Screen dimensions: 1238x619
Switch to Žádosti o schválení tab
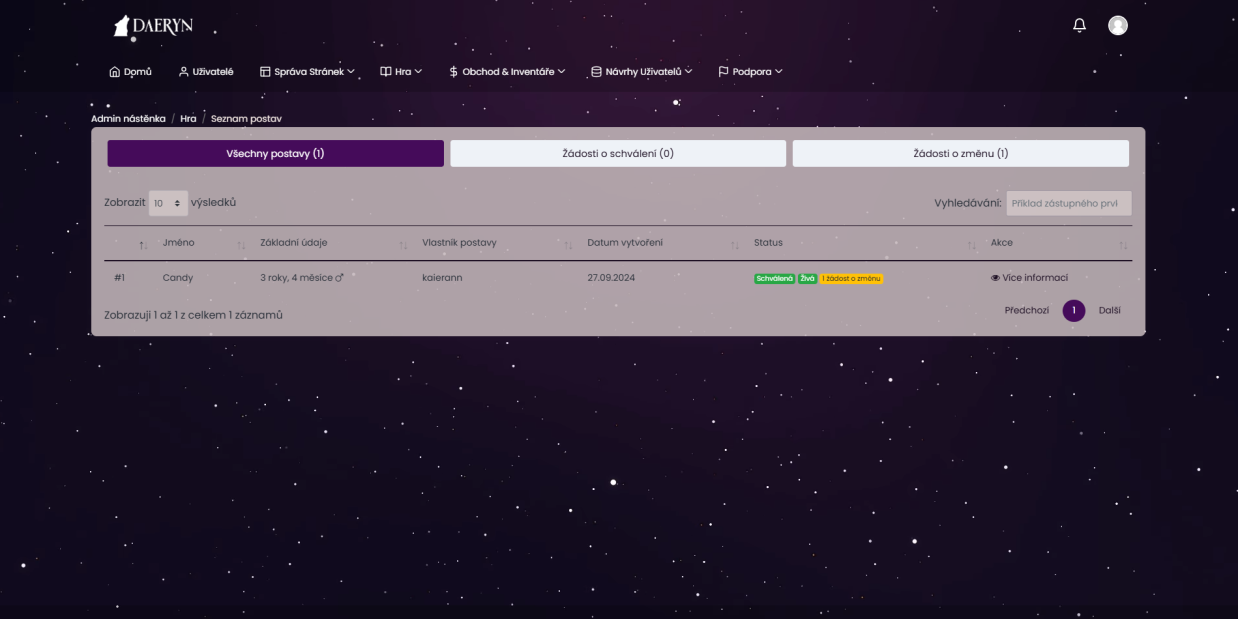pyautogui.click(x=618, y=154)
